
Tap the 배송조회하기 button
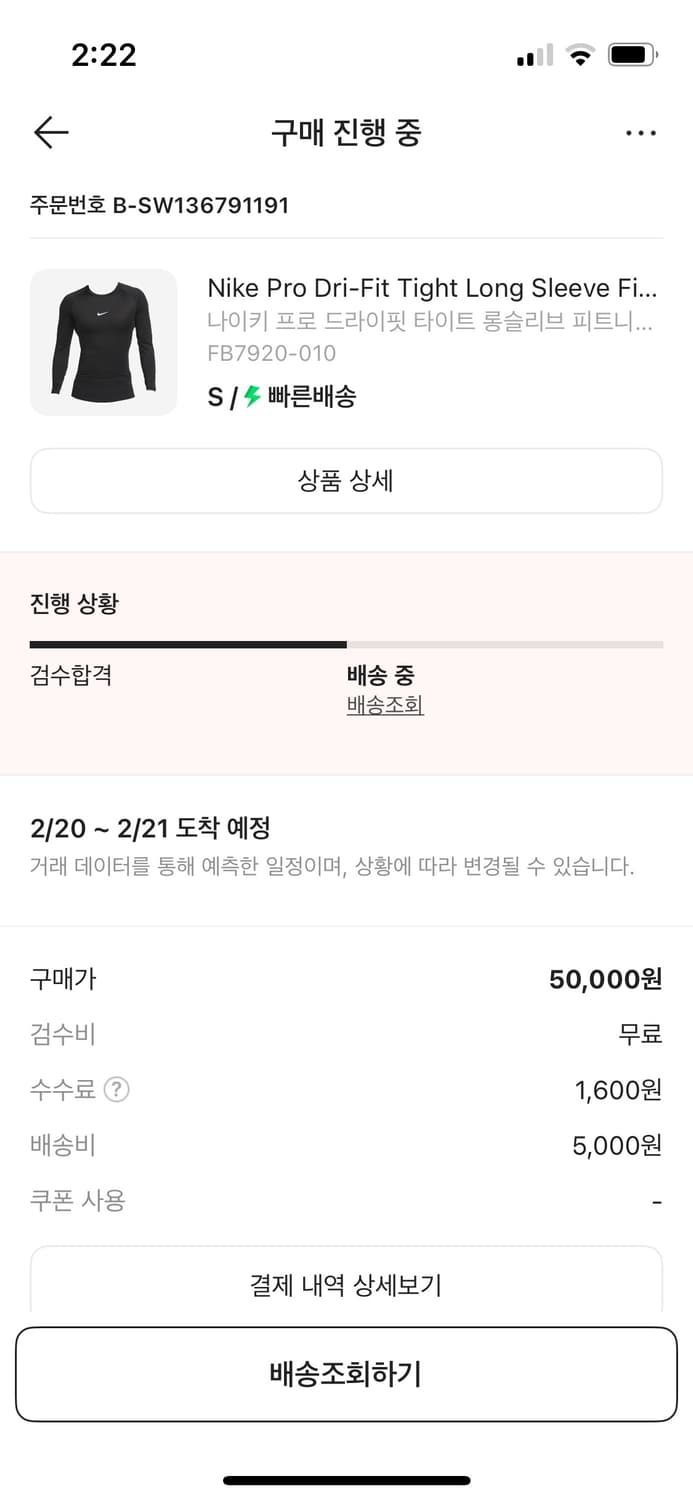pyautogui.click(x=346, y=1374)
